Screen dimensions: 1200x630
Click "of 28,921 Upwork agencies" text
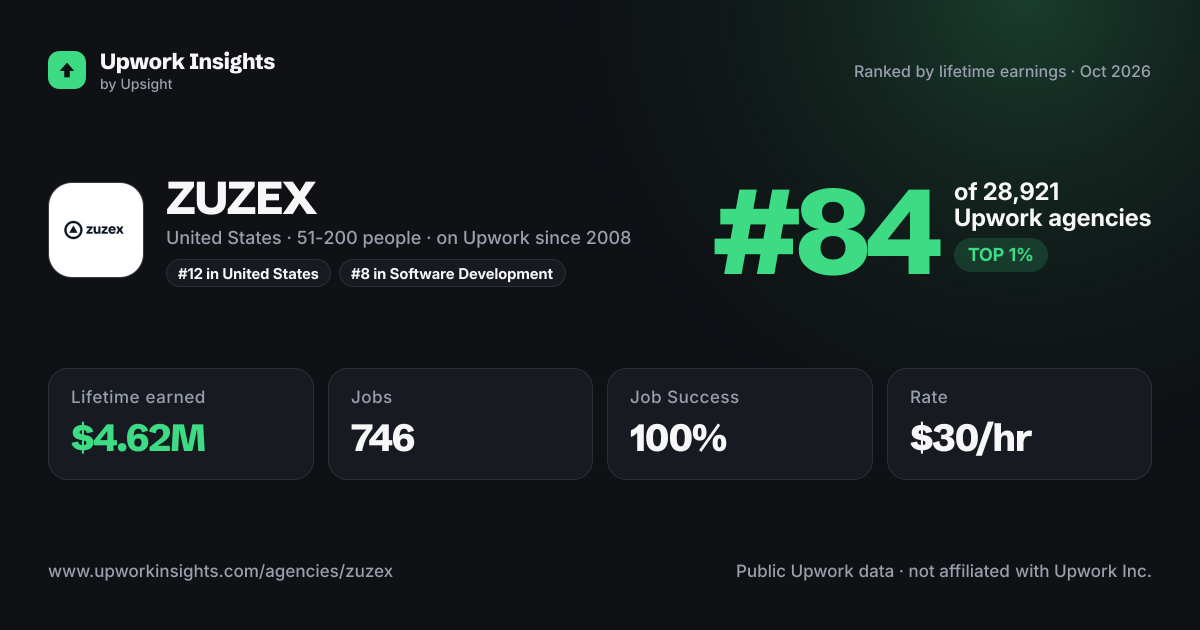1052,205
